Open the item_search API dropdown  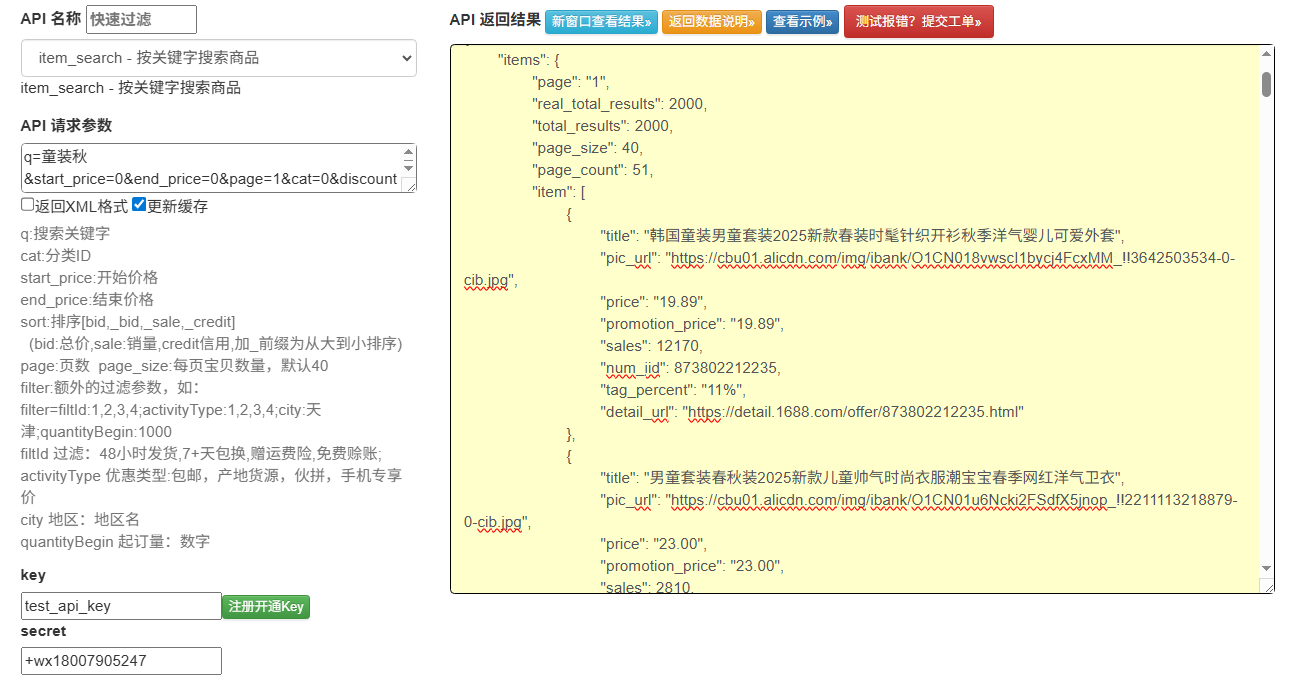219,58
